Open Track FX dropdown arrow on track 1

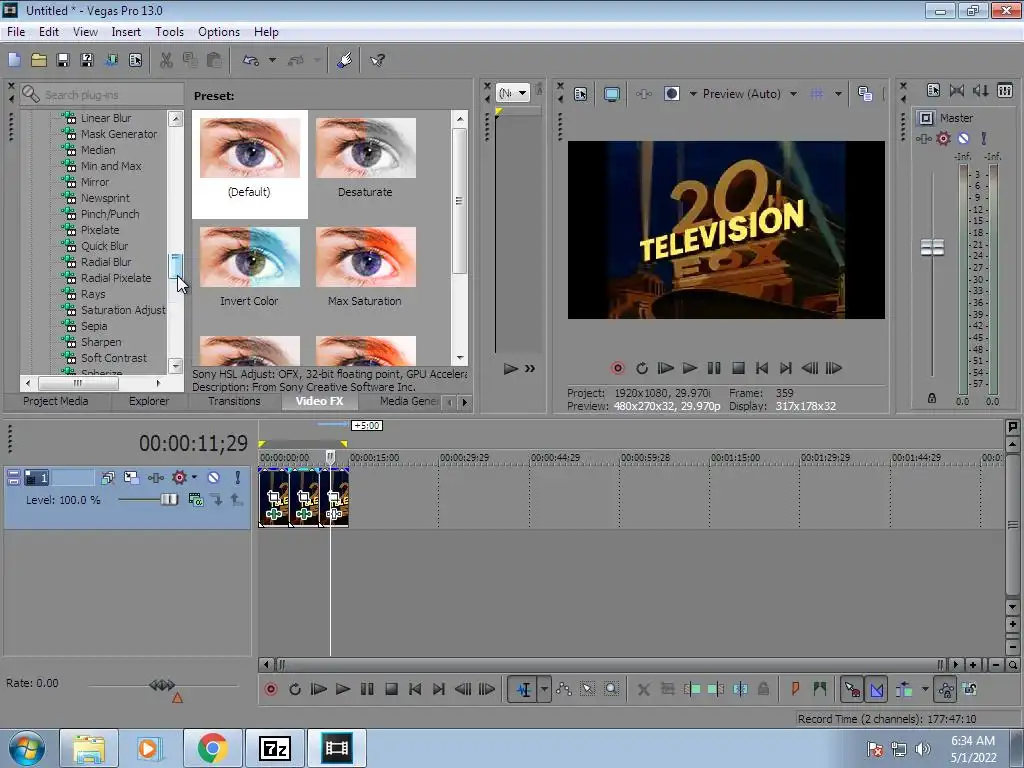click(x=194, y=477)
